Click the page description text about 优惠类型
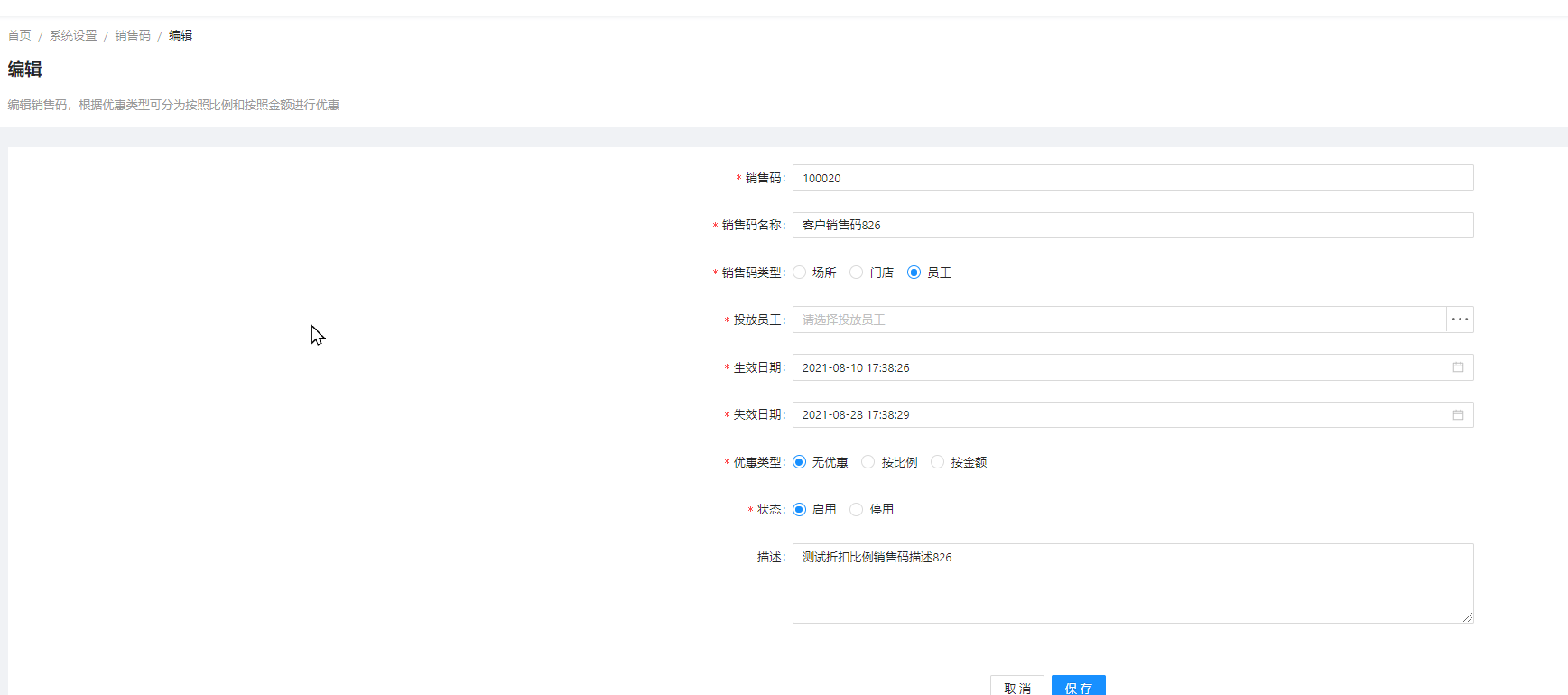 click(174, 105)
